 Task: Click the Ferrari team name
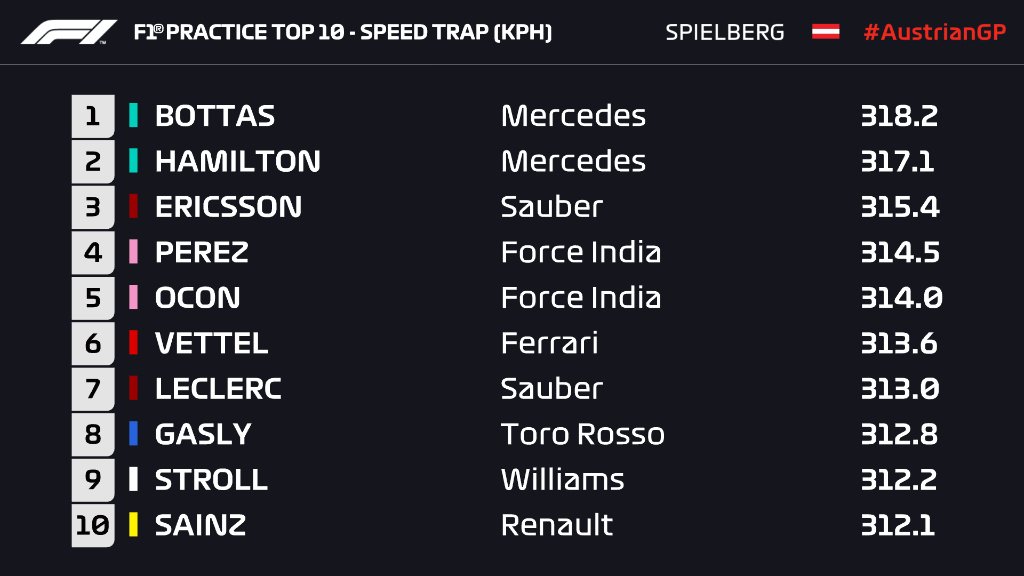click(549, 343)
